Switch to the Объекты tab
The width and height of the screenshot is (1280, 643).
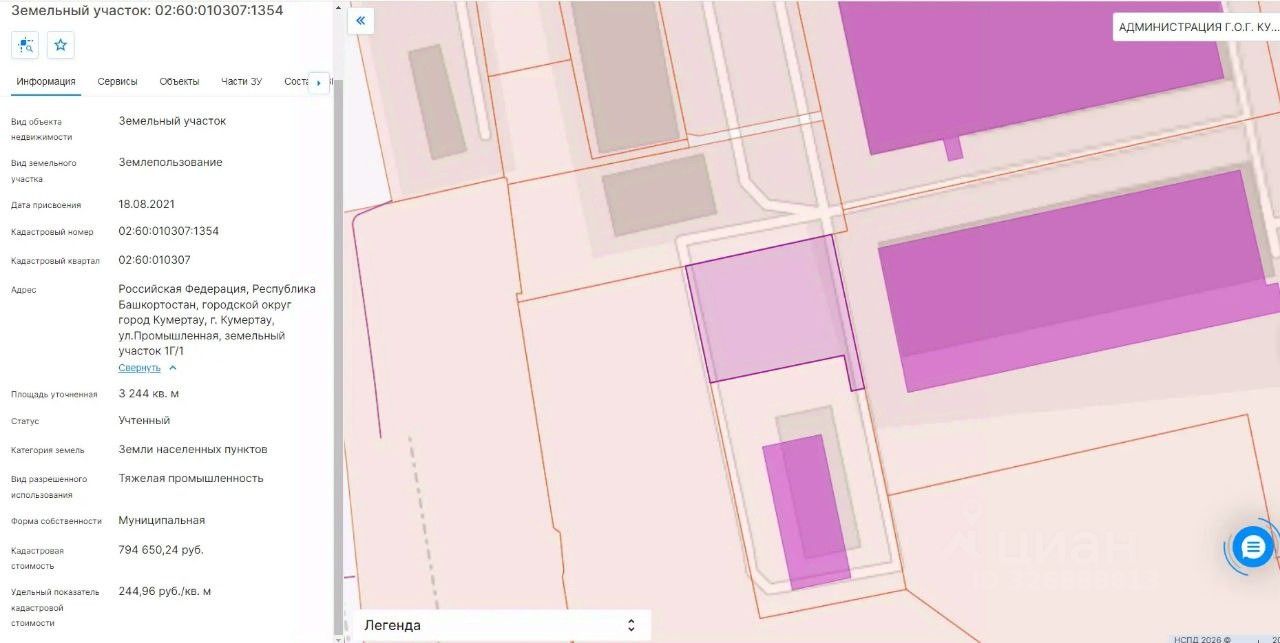(x=179, y=81)
